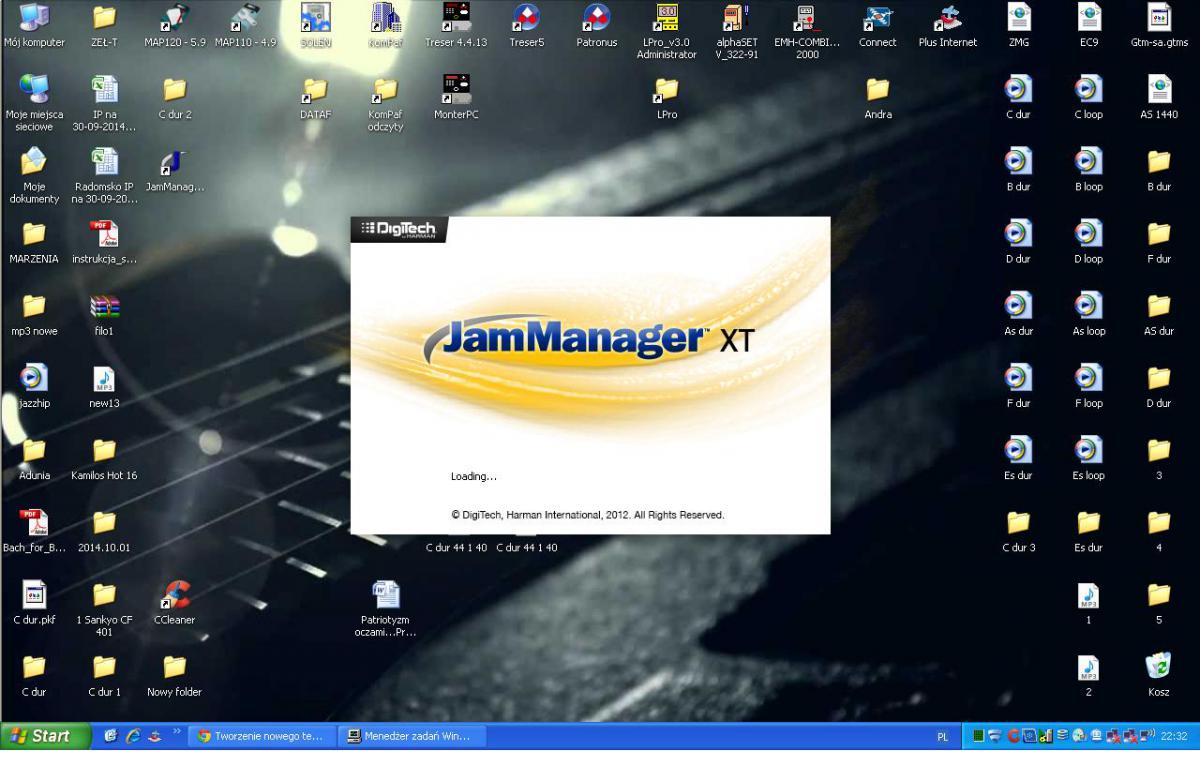Select the JamManager desktop shortcut
Screen dimensions: 1200x781
pyautogui.click(x=175, y=170)
